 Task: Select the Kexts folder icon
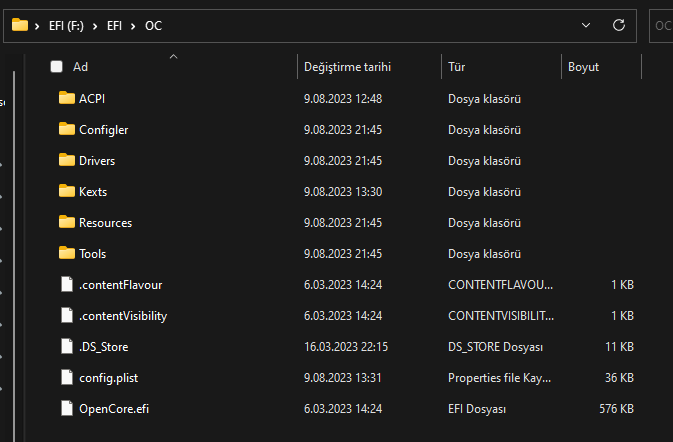coord(67,191)
